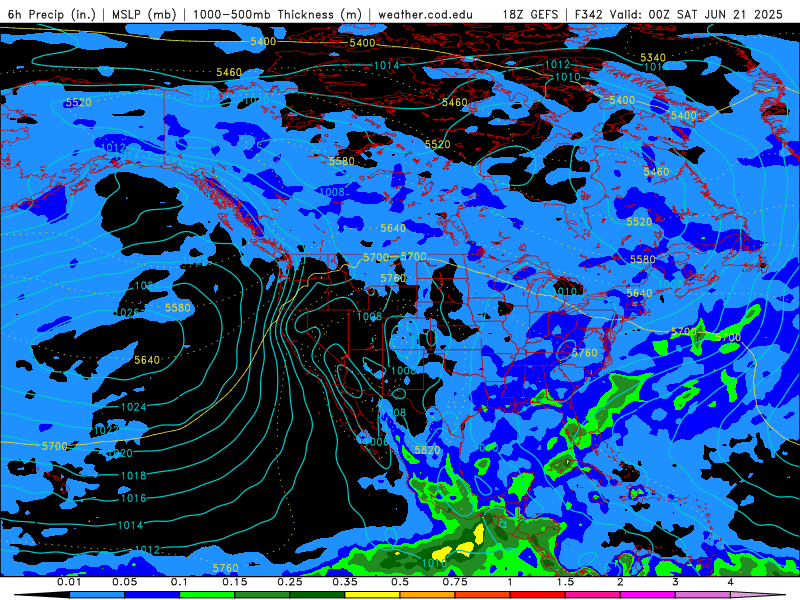
Task: Click the "1.5" legend value
Action: tap(565, 582)
